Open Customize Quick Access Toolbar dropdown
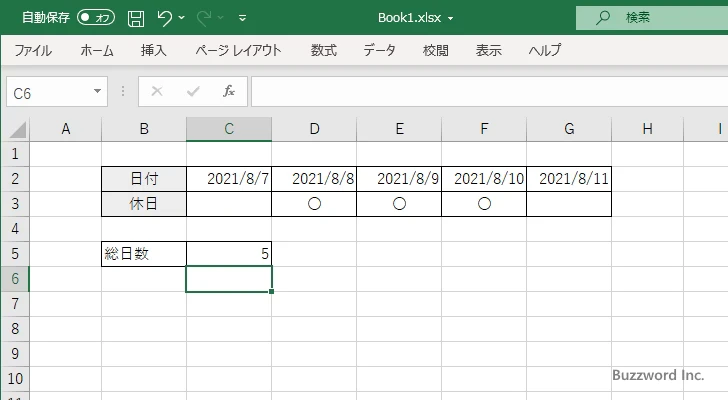 pyautogui.click(x=242, y=18)
